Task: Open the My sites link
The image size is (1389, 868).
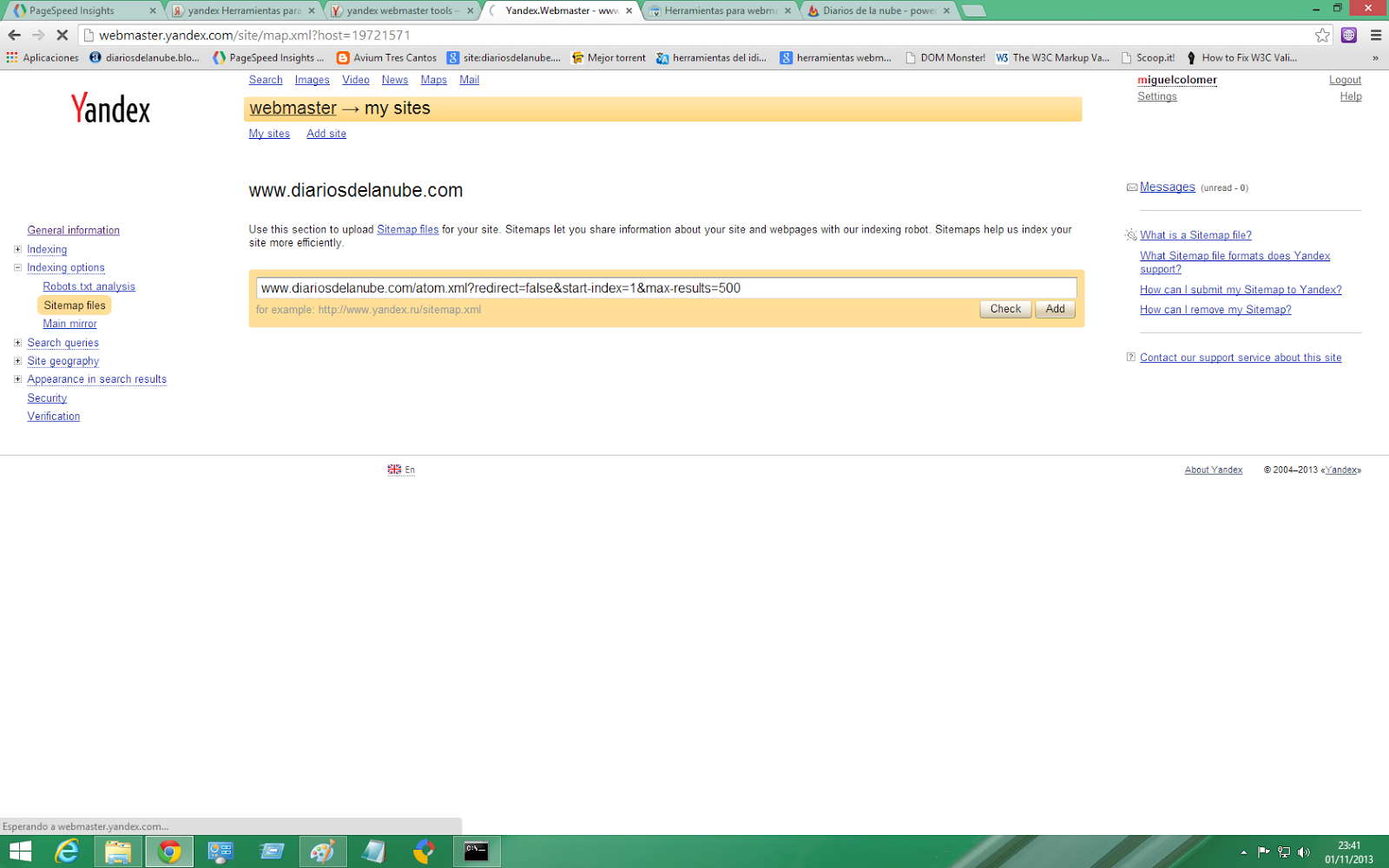Action: [x=269, y=134]
